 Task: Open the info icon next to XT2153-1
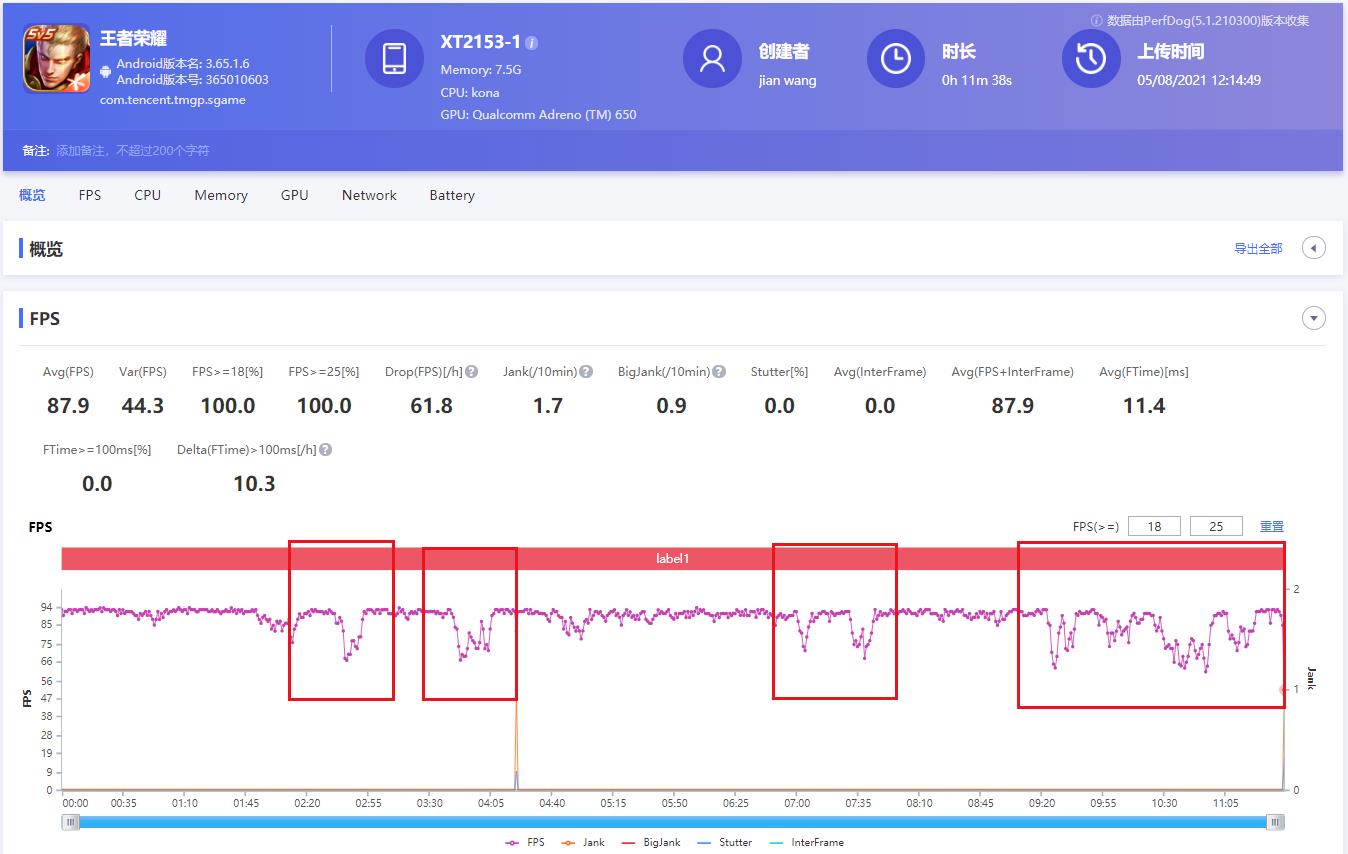[x=531, y=43]
